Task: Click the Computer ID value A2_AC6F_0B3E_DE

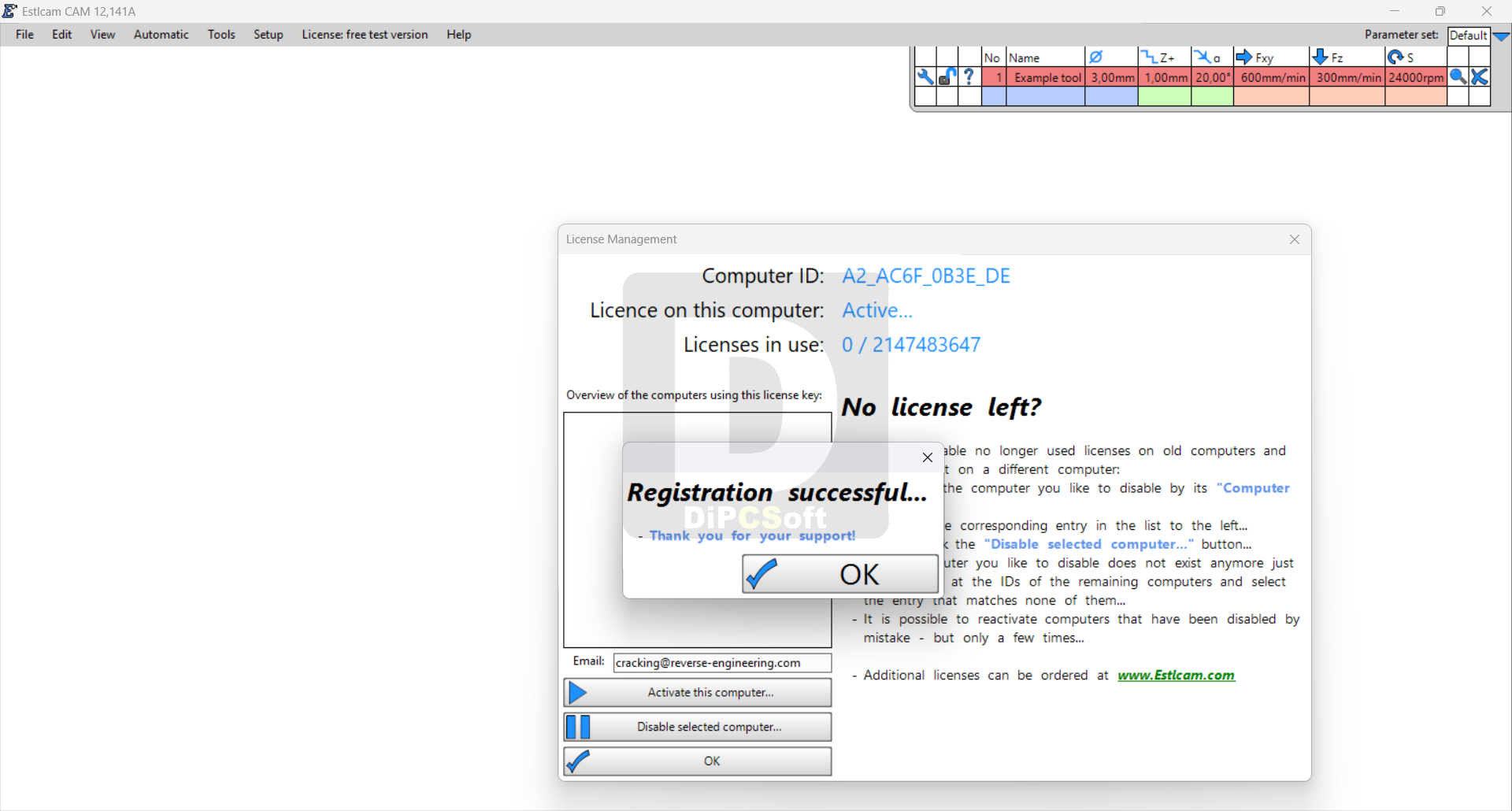Action: [x=926, y=276]
